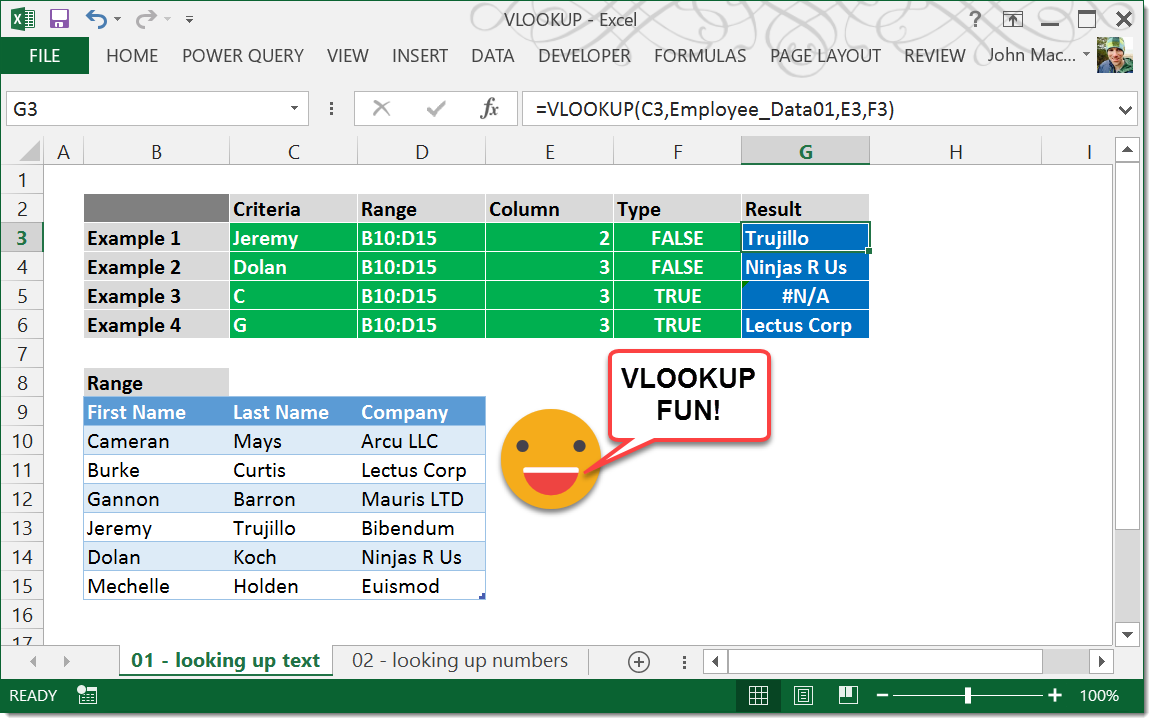The image size is (1154, 723).
Task: Click the user profile photo
Action: click(x=1114, y=55)
